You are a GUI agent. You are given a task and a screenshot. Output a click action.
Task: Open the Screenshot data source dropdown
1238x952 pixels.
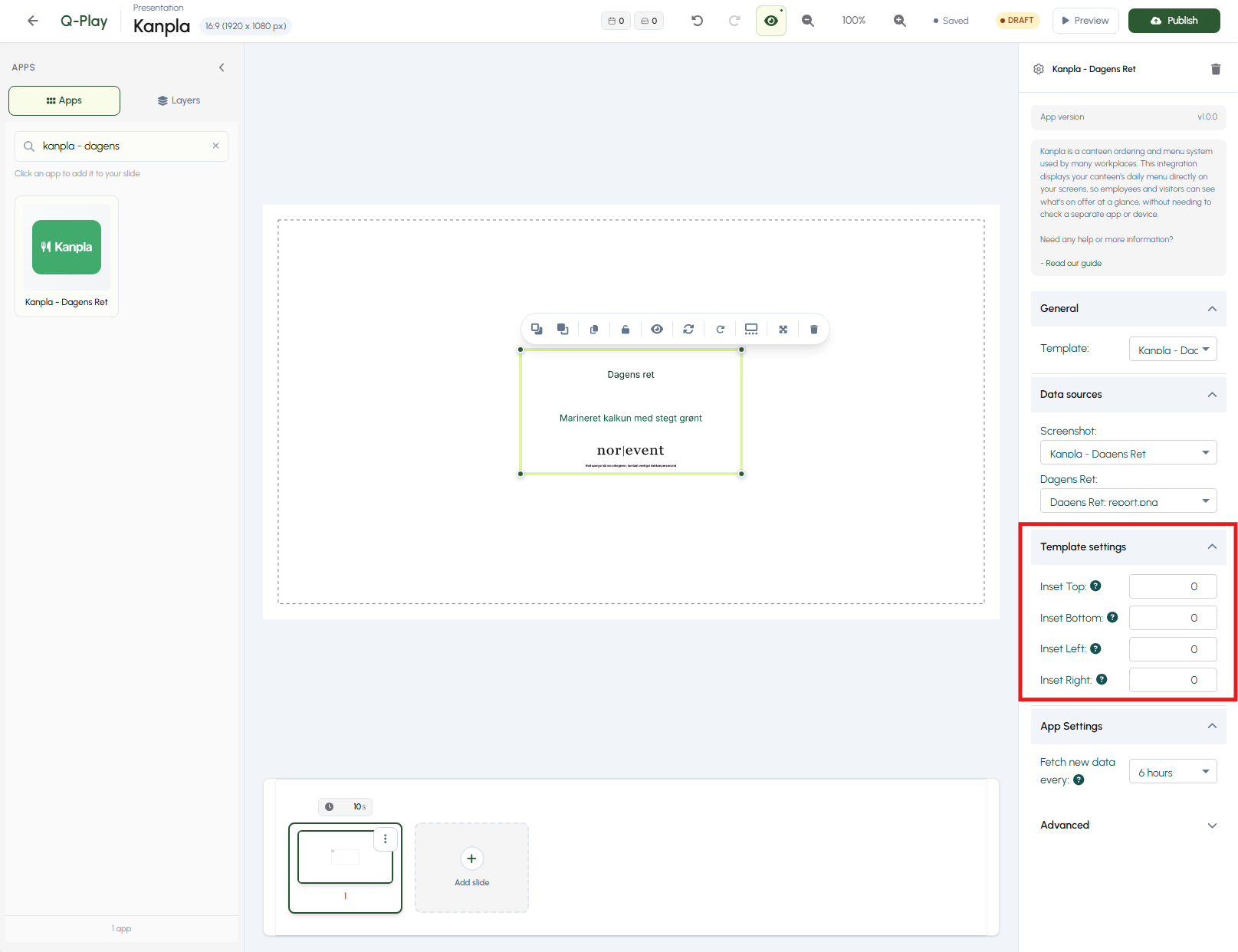click(1128, 453)
